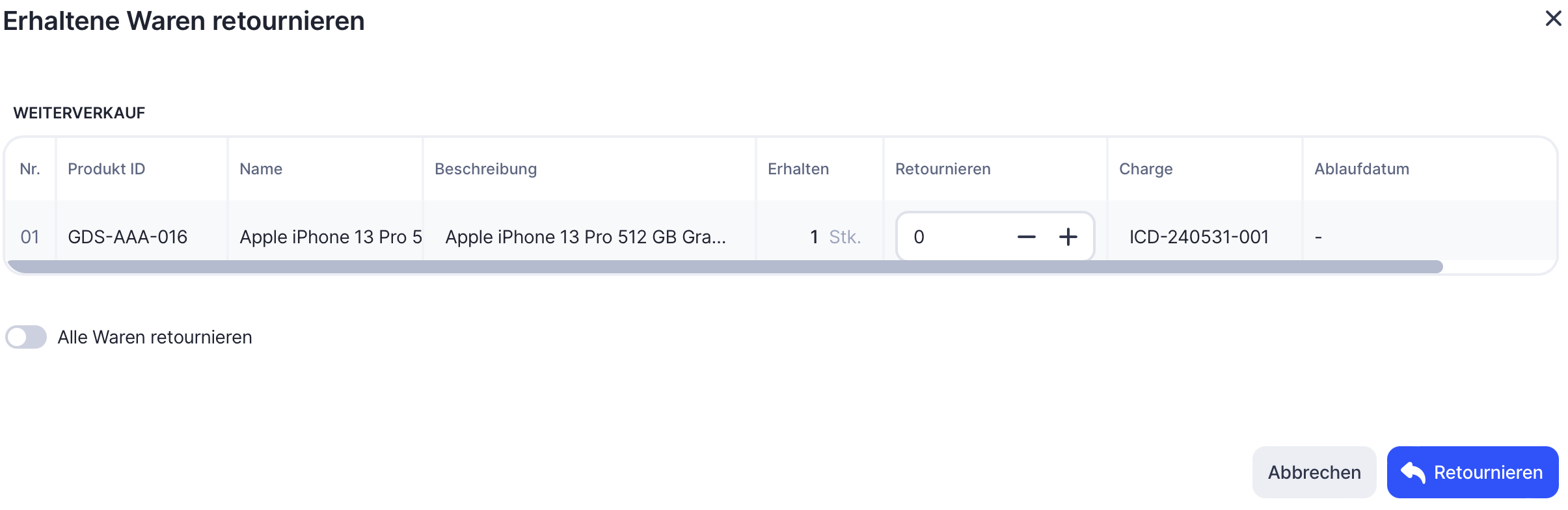Click the Produkt ID column header

(107, 169)
